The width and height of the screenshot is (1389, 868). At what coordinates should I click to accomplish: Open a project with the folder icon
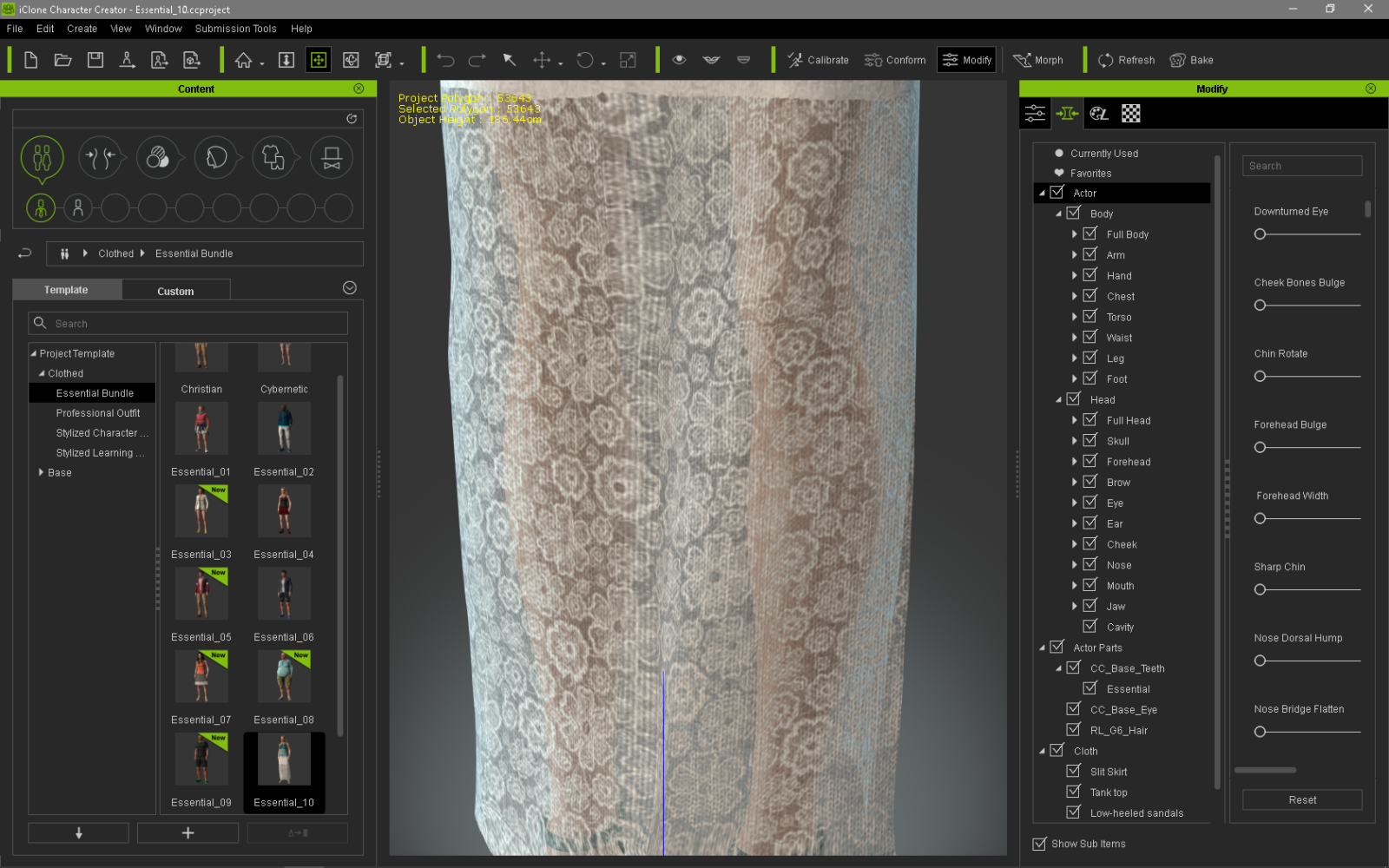coord(63,60)
